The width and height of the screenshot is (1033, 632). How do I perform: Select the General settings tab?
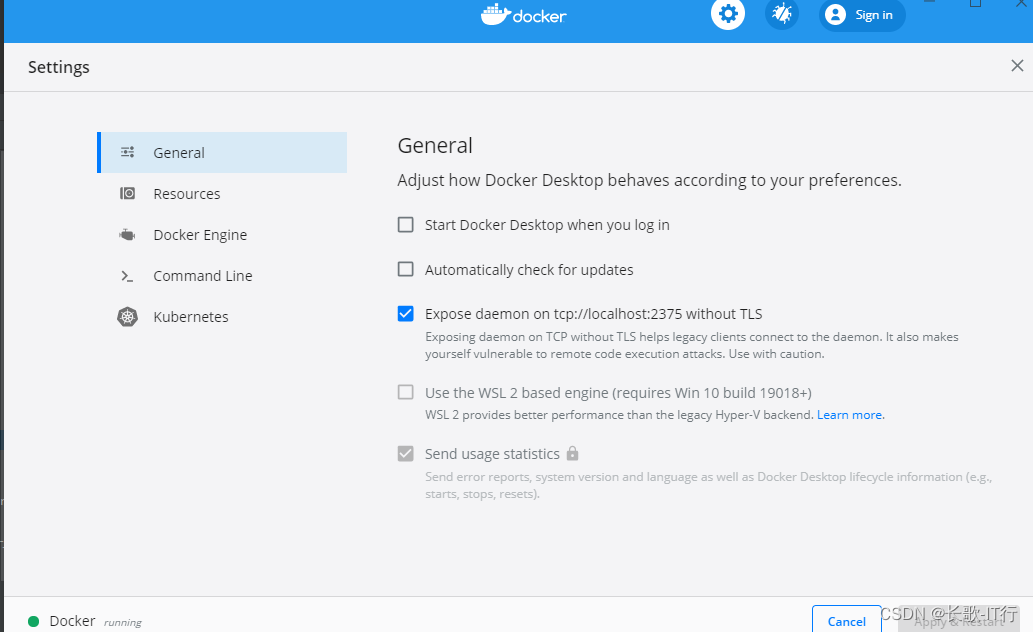click(222, 152)
